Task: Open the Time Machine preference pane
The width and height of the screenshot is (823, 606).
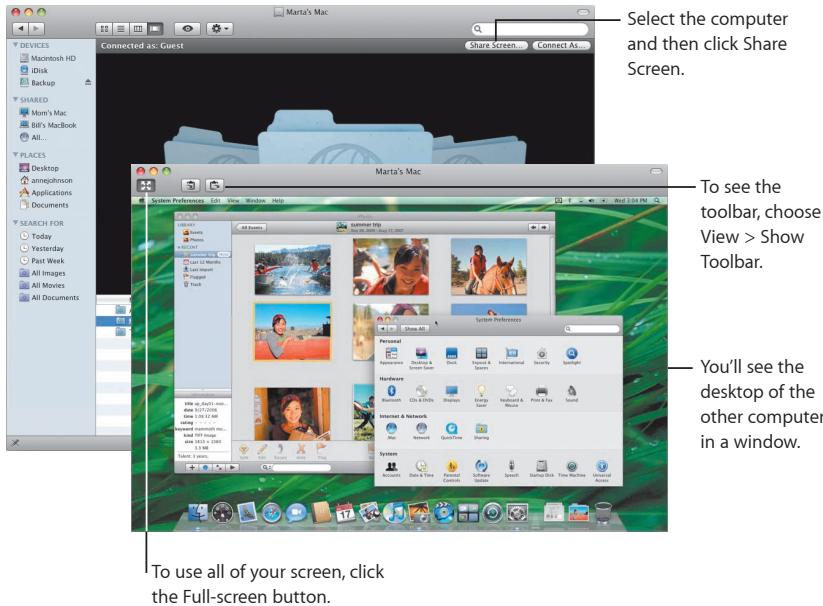Action: coord(572,469)
